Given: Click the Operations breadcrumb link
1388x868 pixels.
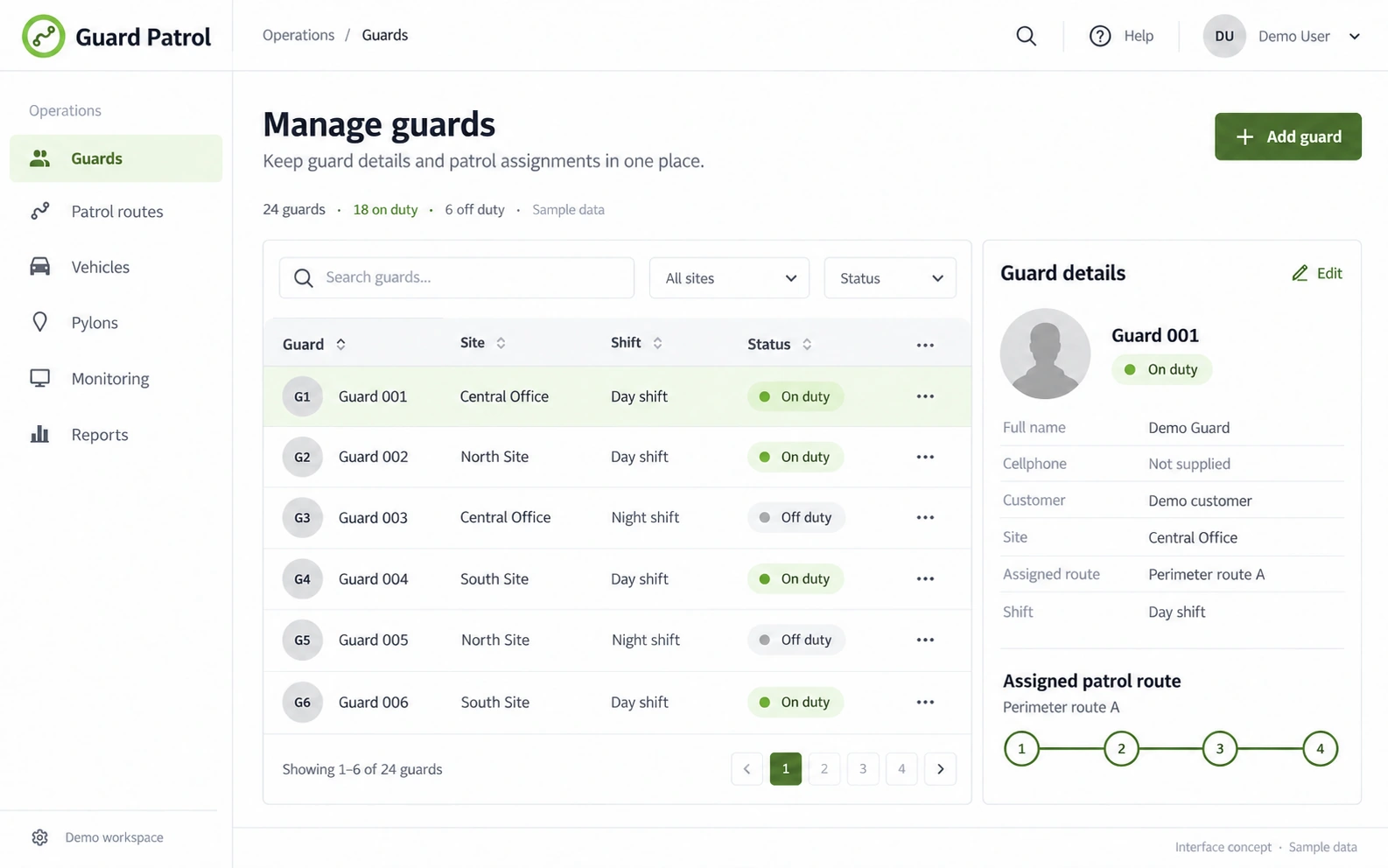Looking at the screenshot, I should click(298, 35).
